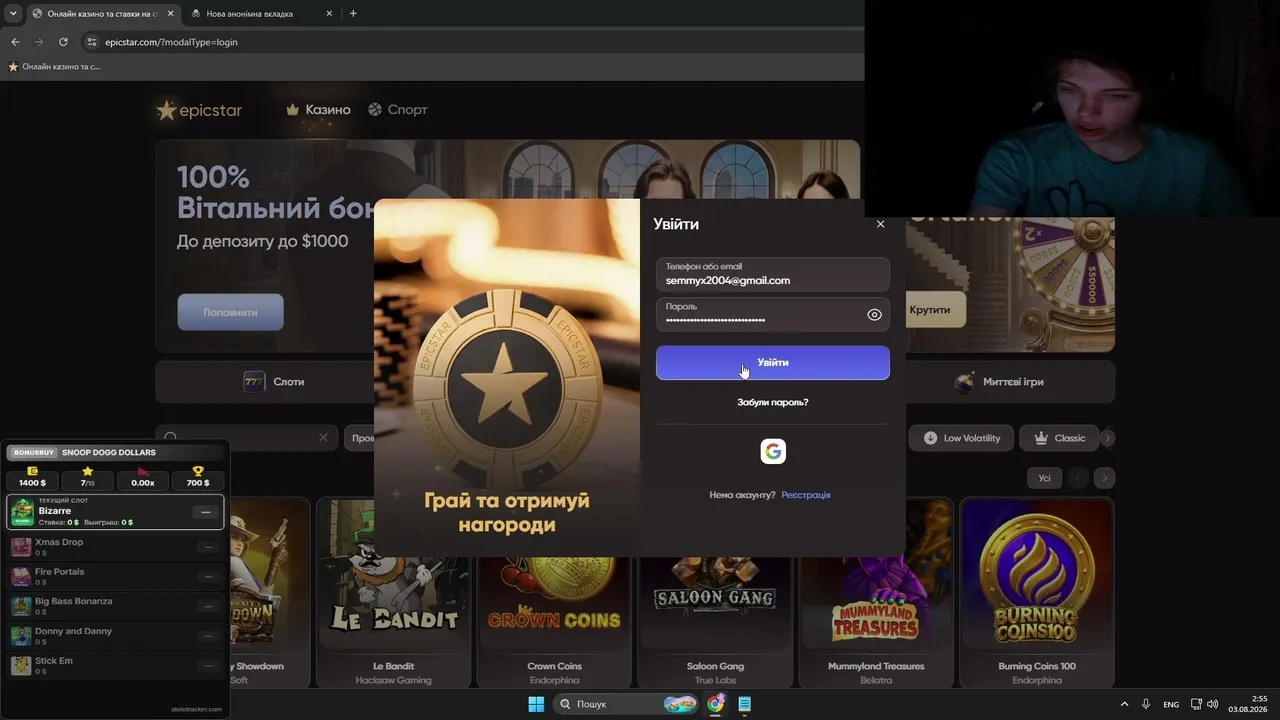Open the Спорт section

pyautogui.click(x=398, y=110)
